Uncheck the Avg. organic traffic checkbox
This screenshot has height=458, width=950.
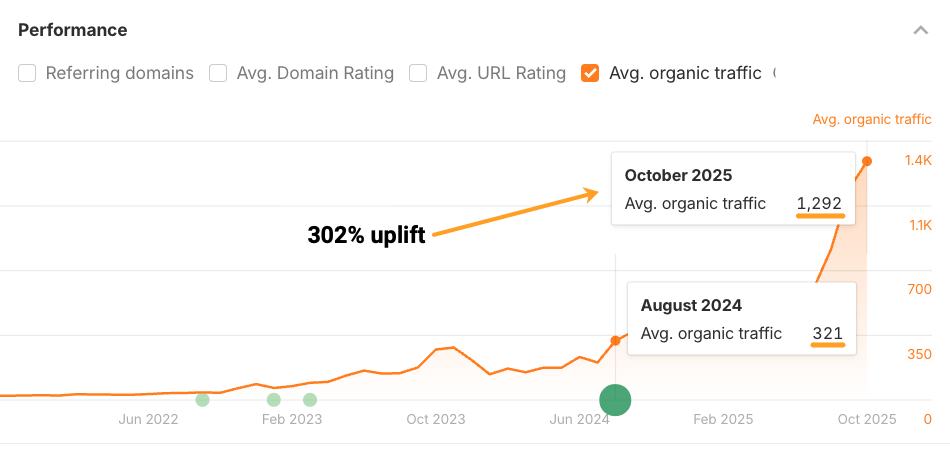click(590, 73)
